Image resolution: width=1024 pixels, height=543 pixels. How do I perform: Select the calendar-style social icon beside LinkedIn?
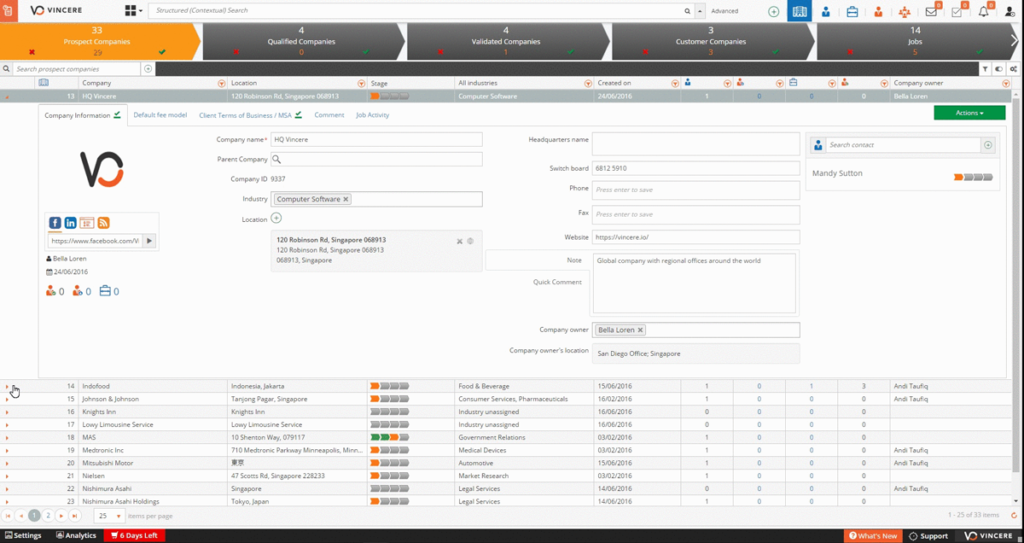tap(87, 223)
